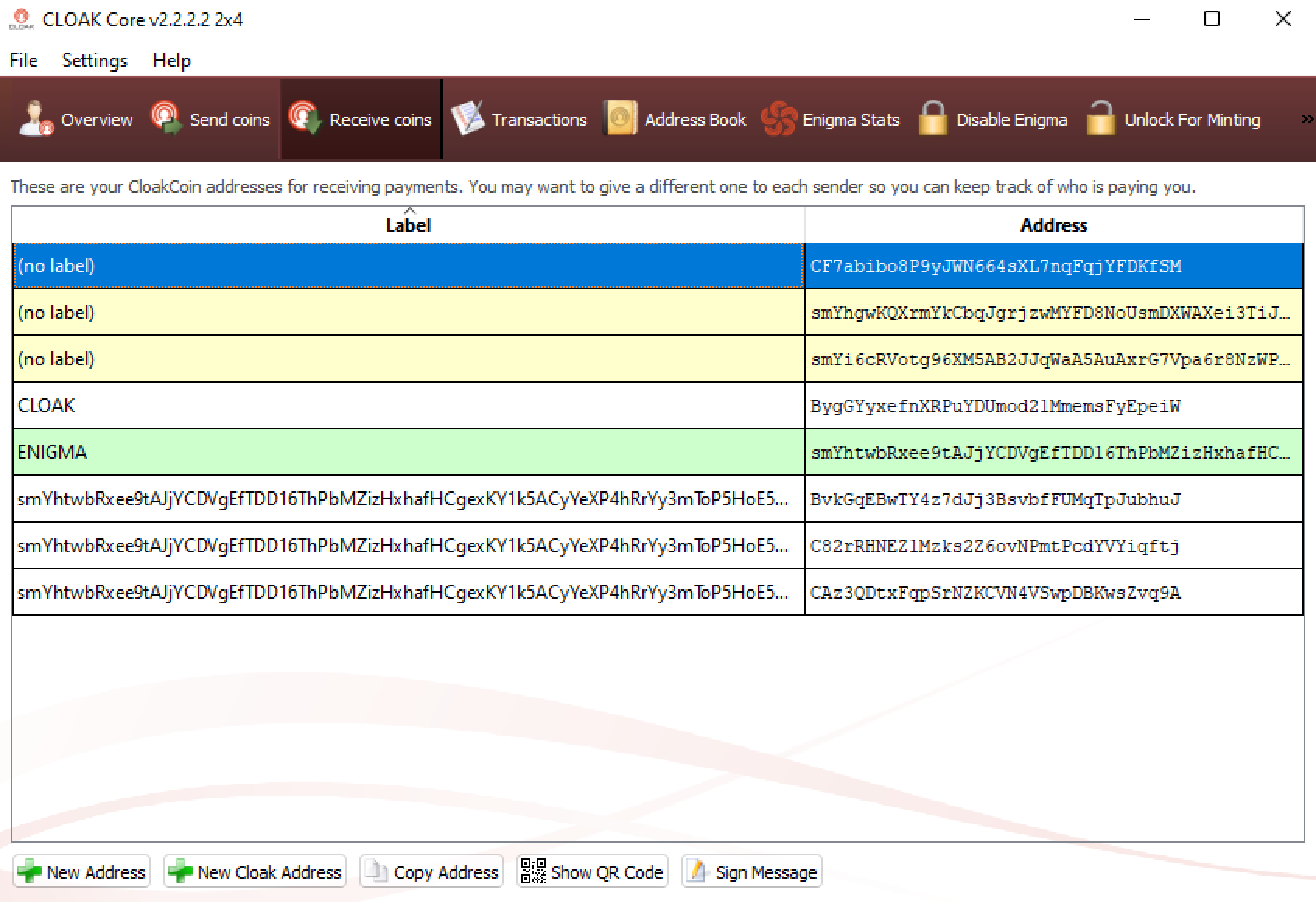Select address CF7abibo8P9yJWN664sXL7nqFqjYFDKfSM
This screenshot has width=1316, height=902.
[1054, 266]
